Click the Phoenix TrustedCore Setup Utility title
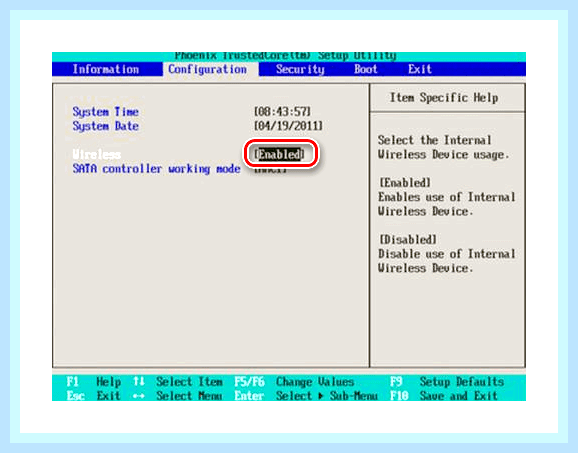578x453 pixels. click(x=285, y=56)
